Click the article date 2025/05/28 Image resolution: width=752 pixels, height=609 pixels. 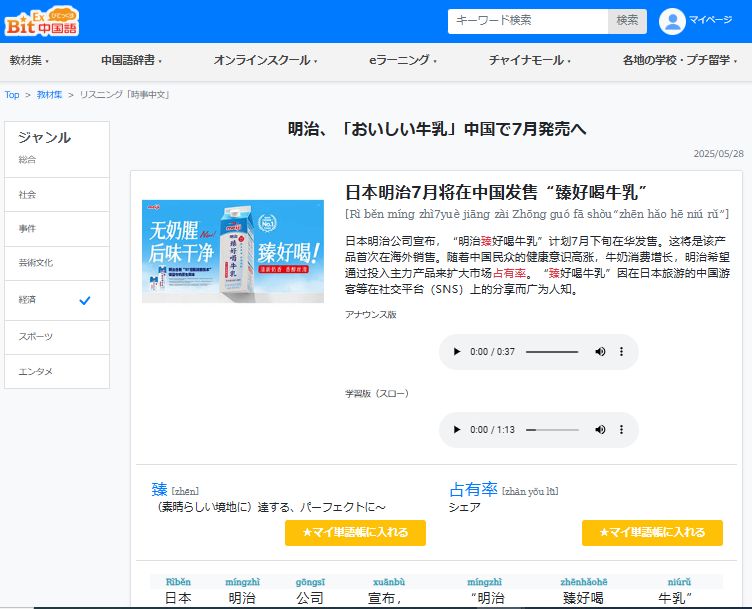click(718, 154)
